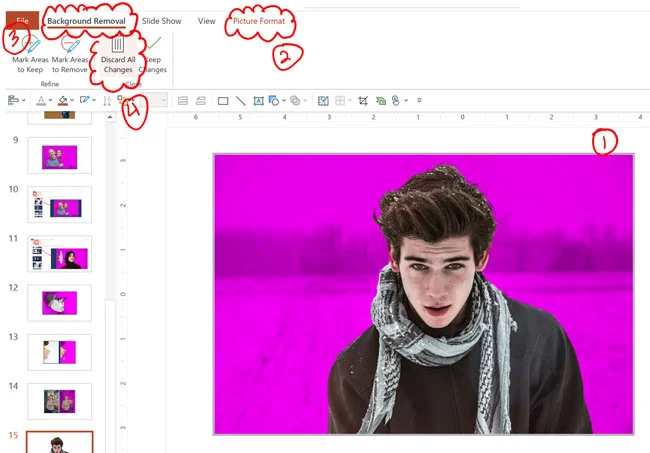Open the File tab
650x453 pixels.
pos(22,21)
